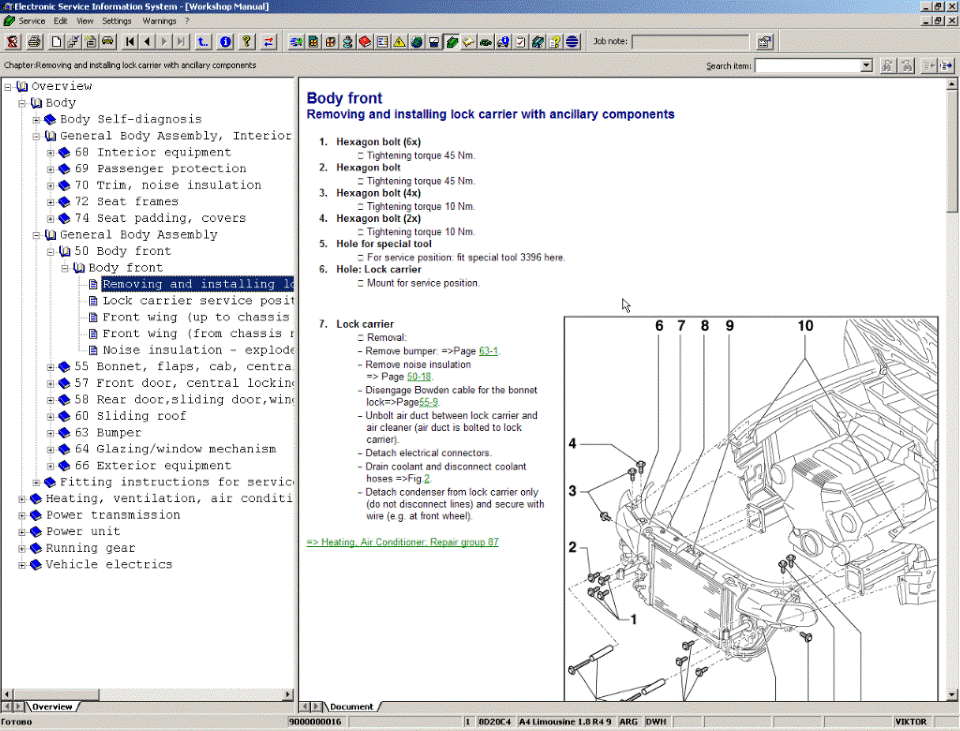Go to previous page with left arrow
The width and height of the screenshot is (960, 731).
pyautogui.click(x=147, y=42)
